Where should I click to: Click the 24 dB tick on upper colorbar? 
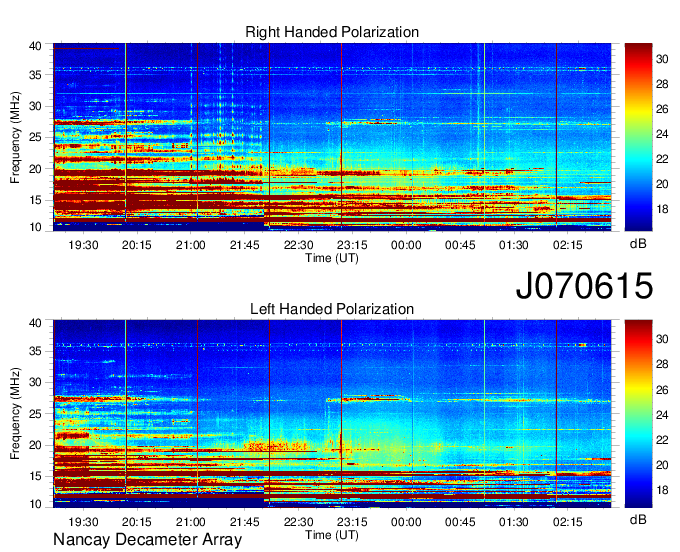tap(662, 134)
